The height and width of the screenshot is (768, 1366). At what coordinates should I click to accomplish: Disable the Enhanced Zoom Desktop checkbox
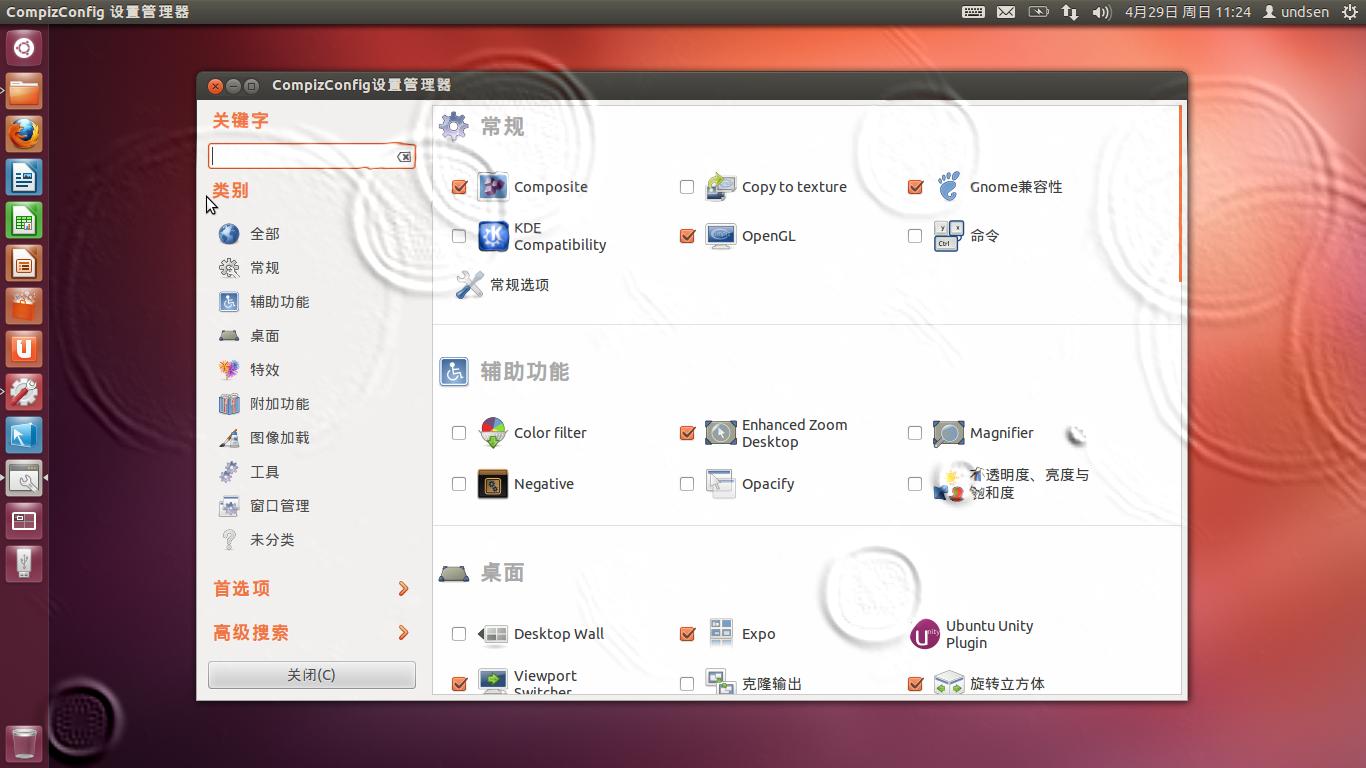click(687, 433)
